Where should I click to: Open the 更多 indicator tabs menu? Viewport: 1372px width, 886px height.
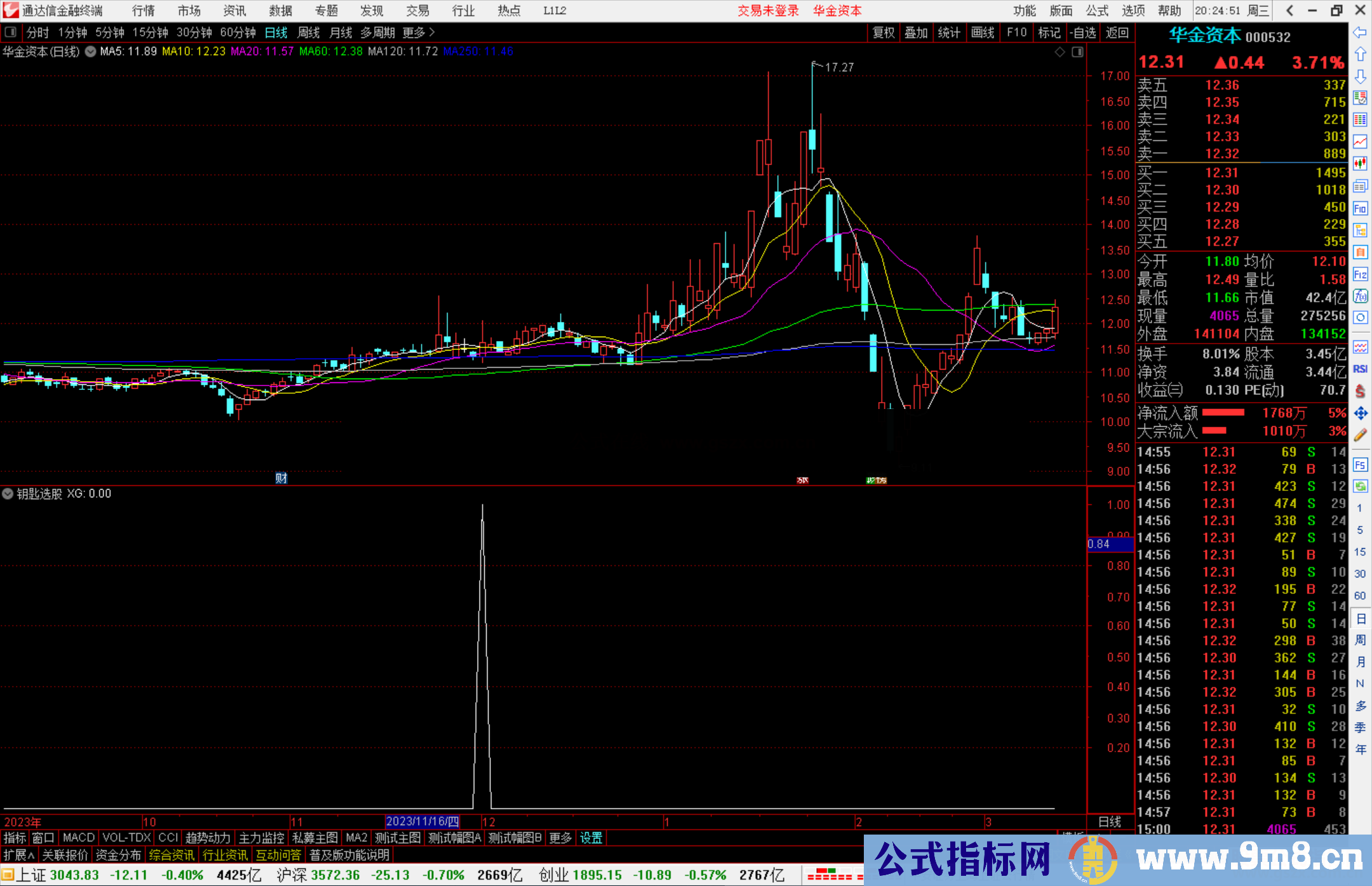[560, 838]
